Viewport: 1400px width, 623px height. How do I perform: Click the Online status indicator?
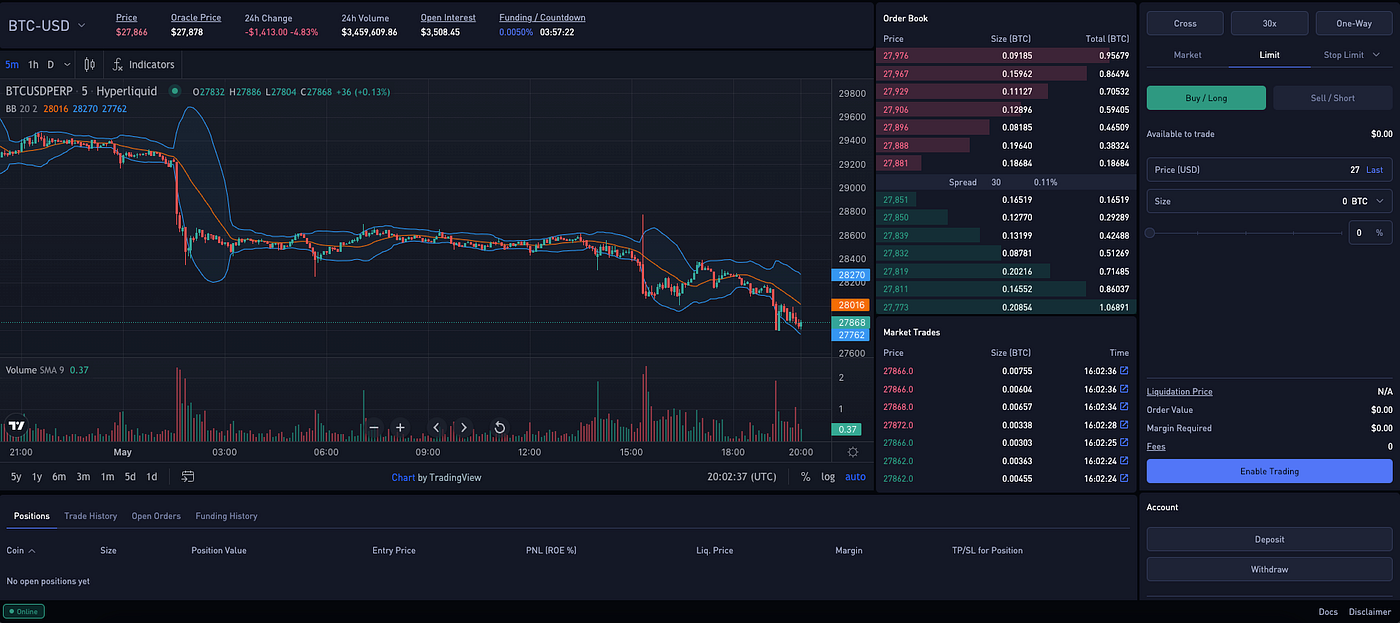pos(24,612)
